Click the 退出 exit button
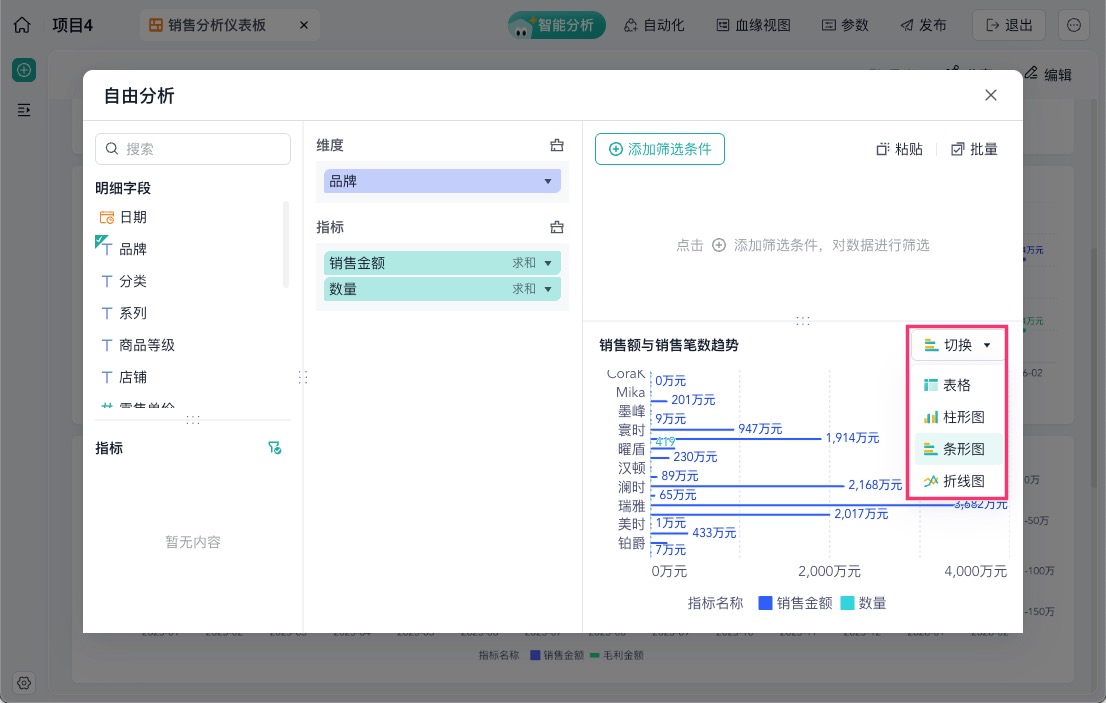Image resolution: width=1106 pixels, height=703 pixels. 1009,25
